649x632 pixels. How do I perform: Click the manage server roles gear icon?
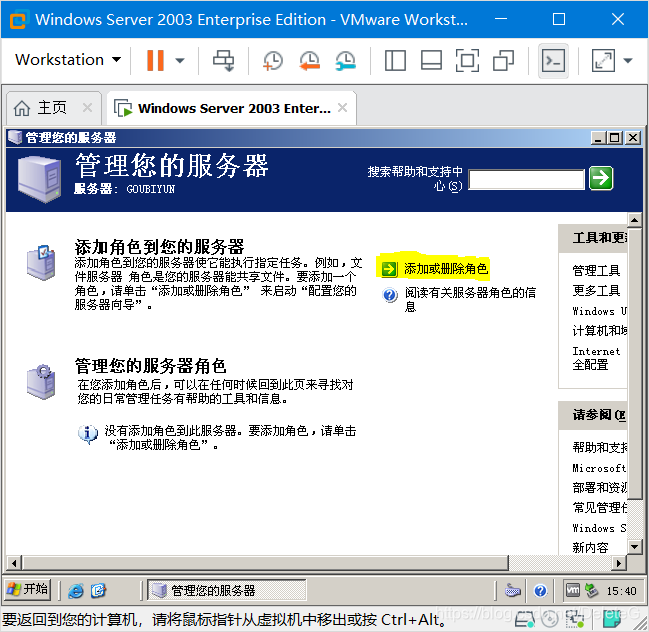point(41,382)
